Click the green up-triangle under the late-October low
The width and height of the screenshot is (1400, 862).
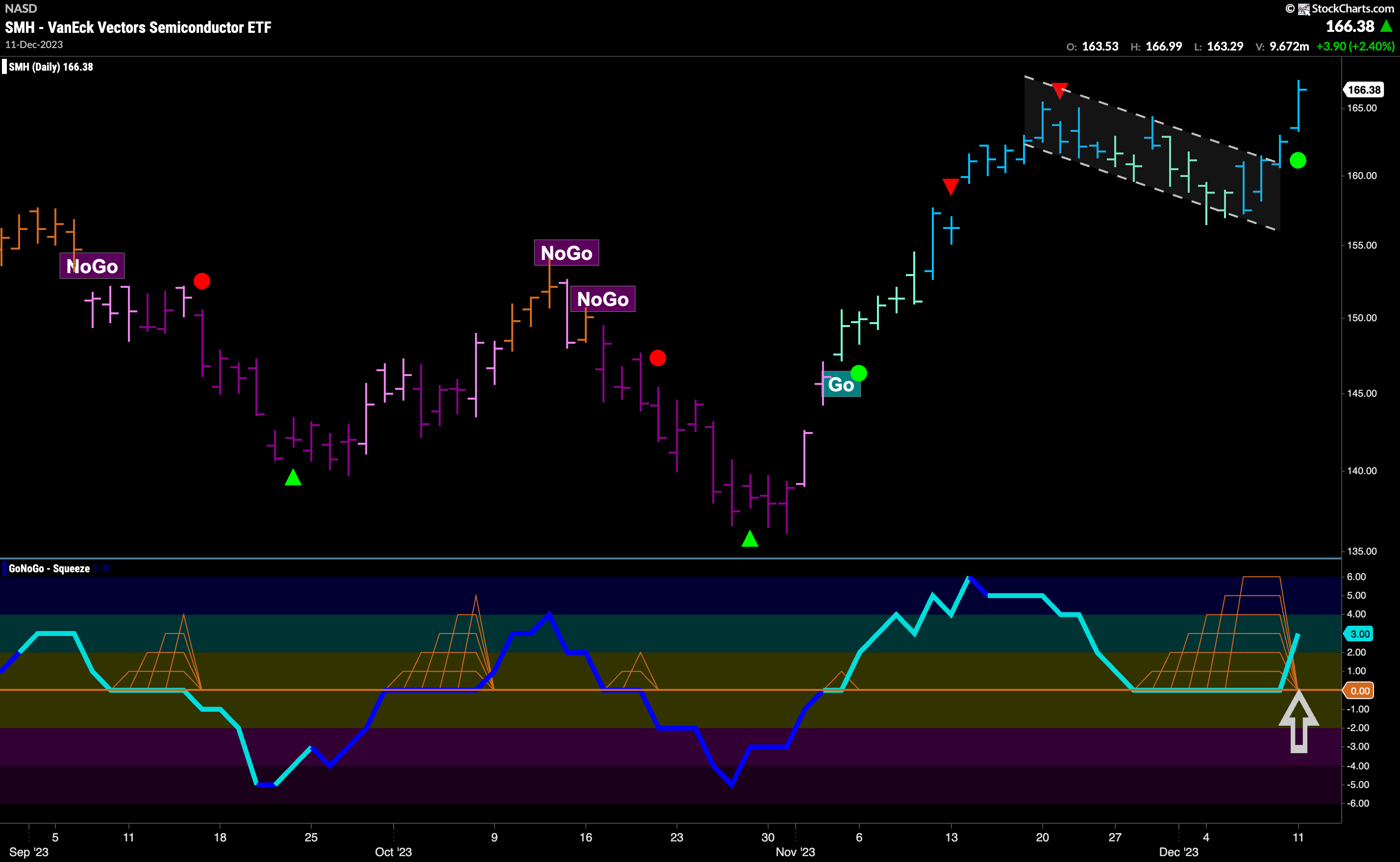point(750,538)
